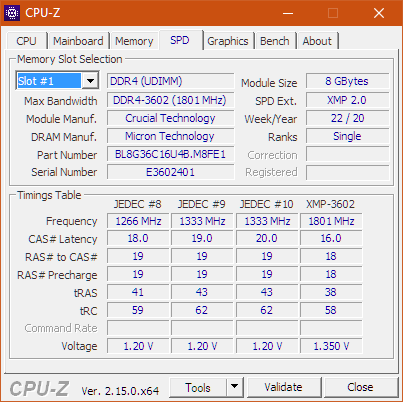Click the JEDEC #9 column header
This screenshot has width=403, height=402.
click(x=202, y=204)
